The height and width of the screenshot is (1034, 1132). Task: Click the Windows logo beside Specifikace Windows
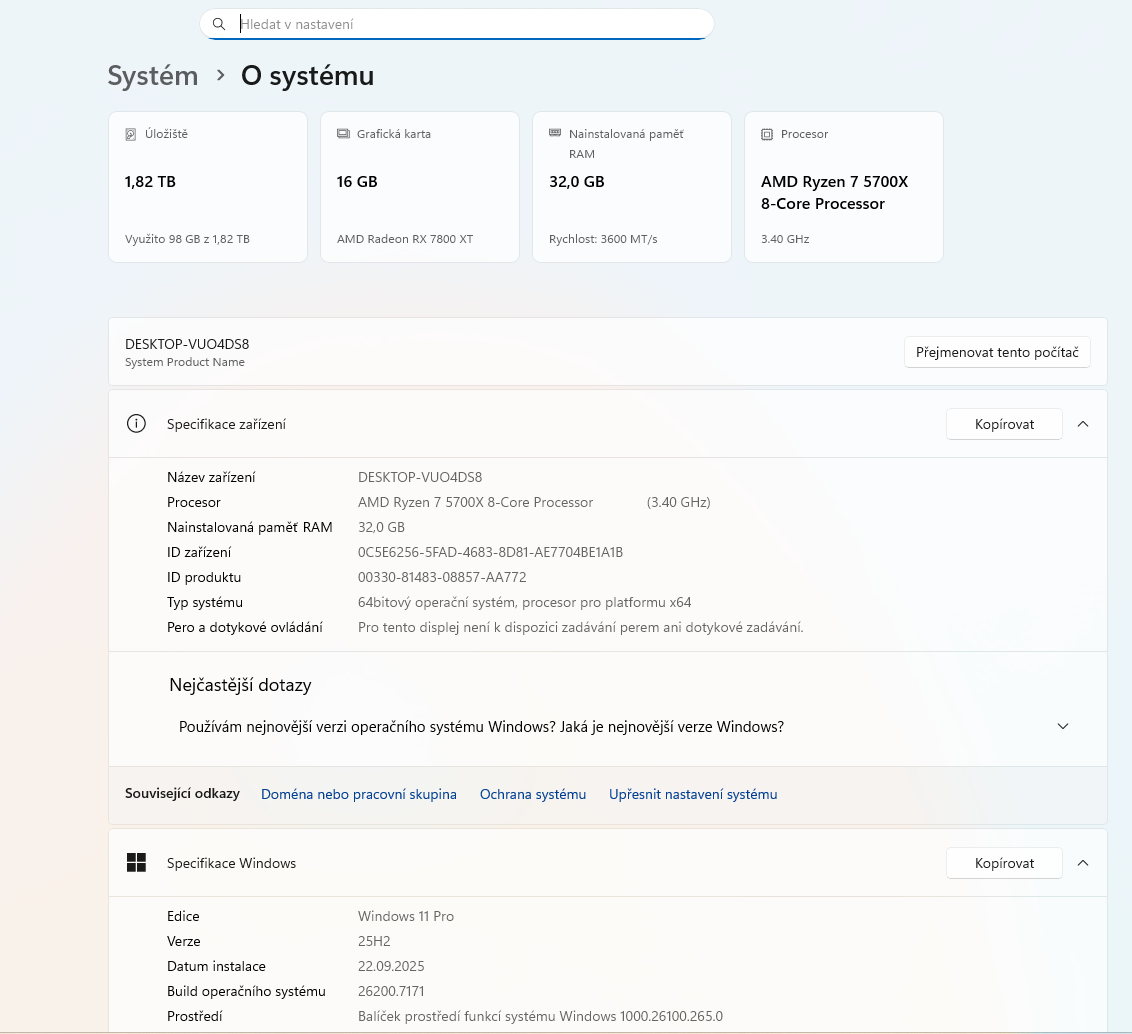[136, 863]
